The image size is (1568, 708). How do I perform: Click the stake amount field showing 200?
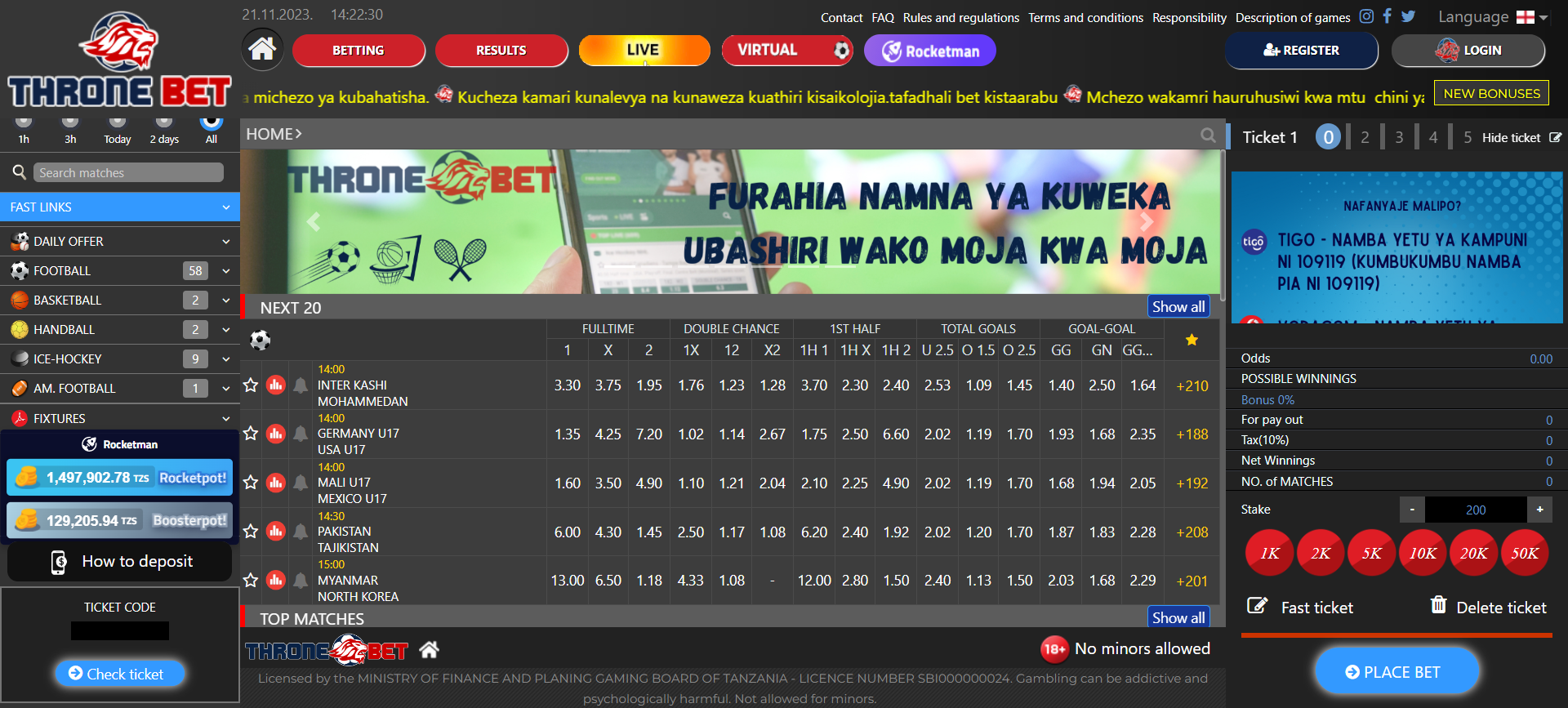click(x=1476, y=510)
